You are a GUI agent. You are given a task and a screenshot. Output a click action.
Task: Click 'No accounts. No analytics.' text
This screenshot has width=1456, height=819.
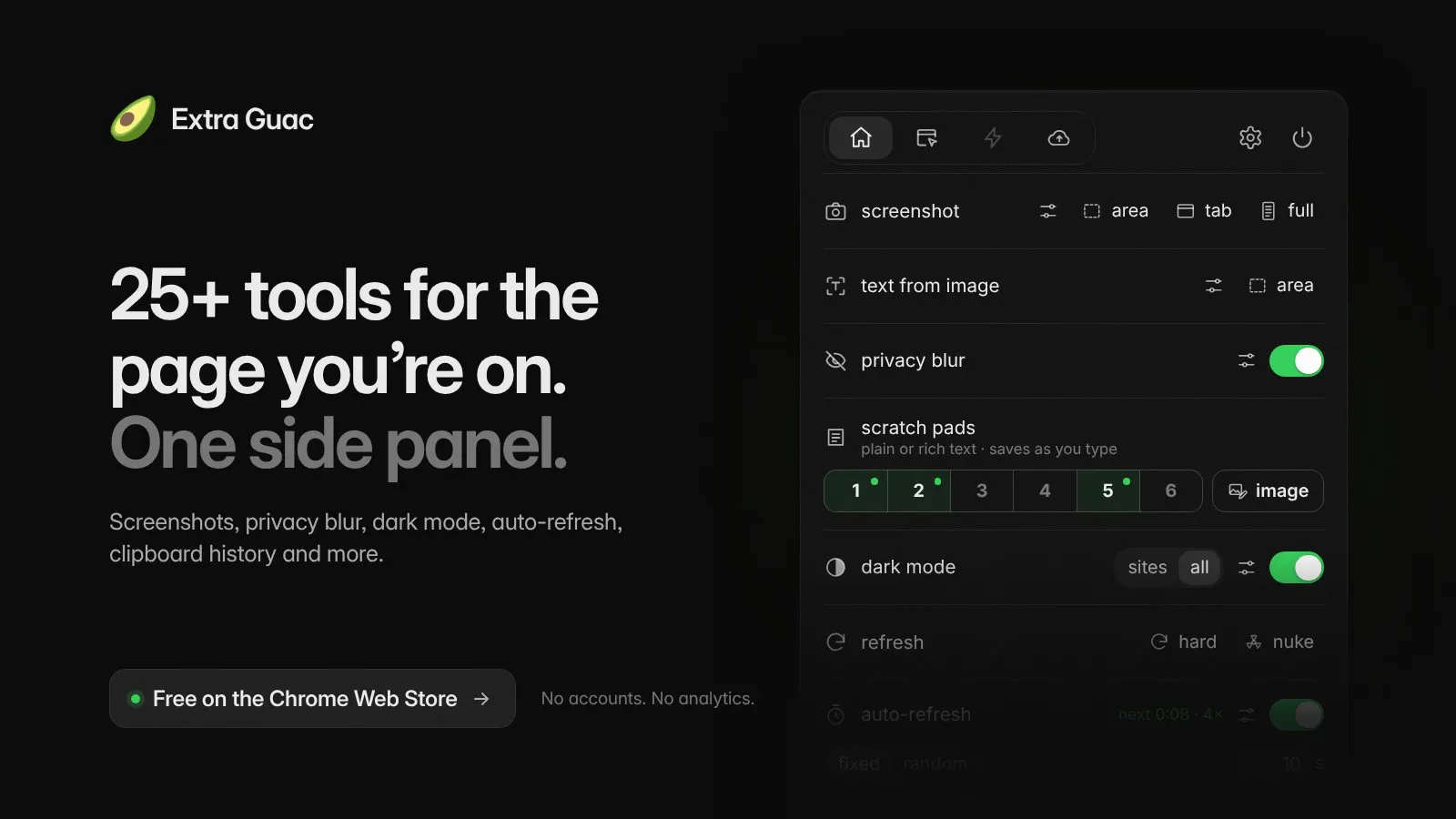click(647, 699)
